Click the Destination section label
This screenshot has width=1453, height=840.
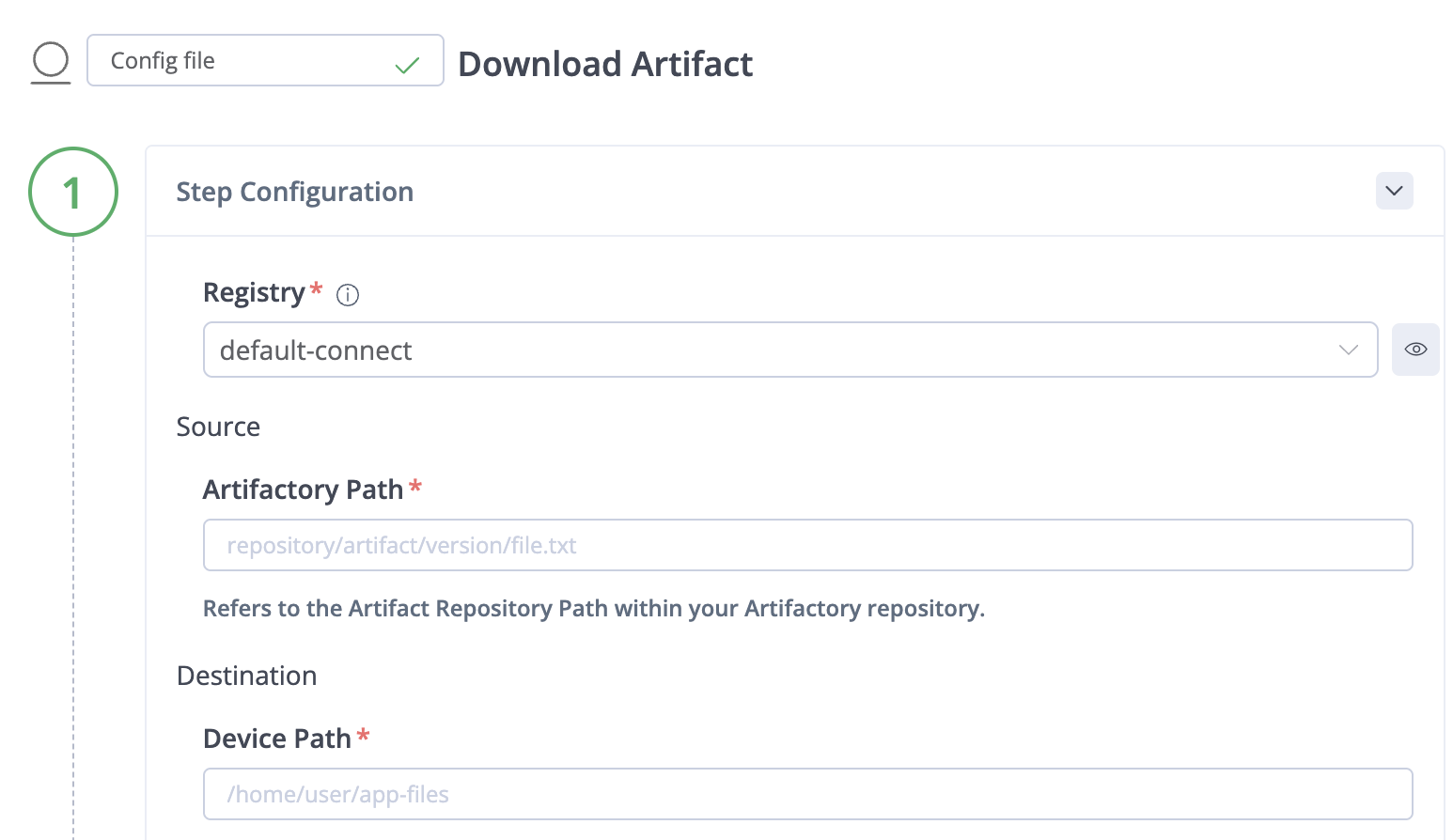click(x=247, y=676)
